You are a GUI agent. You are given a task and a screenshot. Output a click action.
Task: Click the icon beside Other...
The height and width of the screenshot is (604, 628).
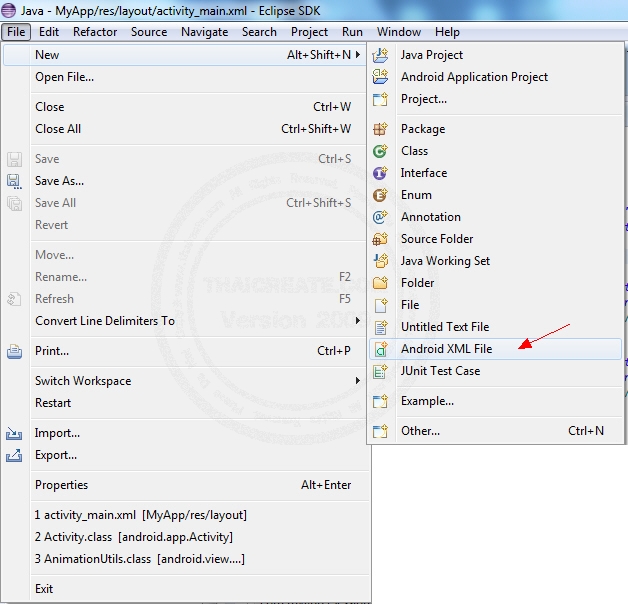(380, 431)
